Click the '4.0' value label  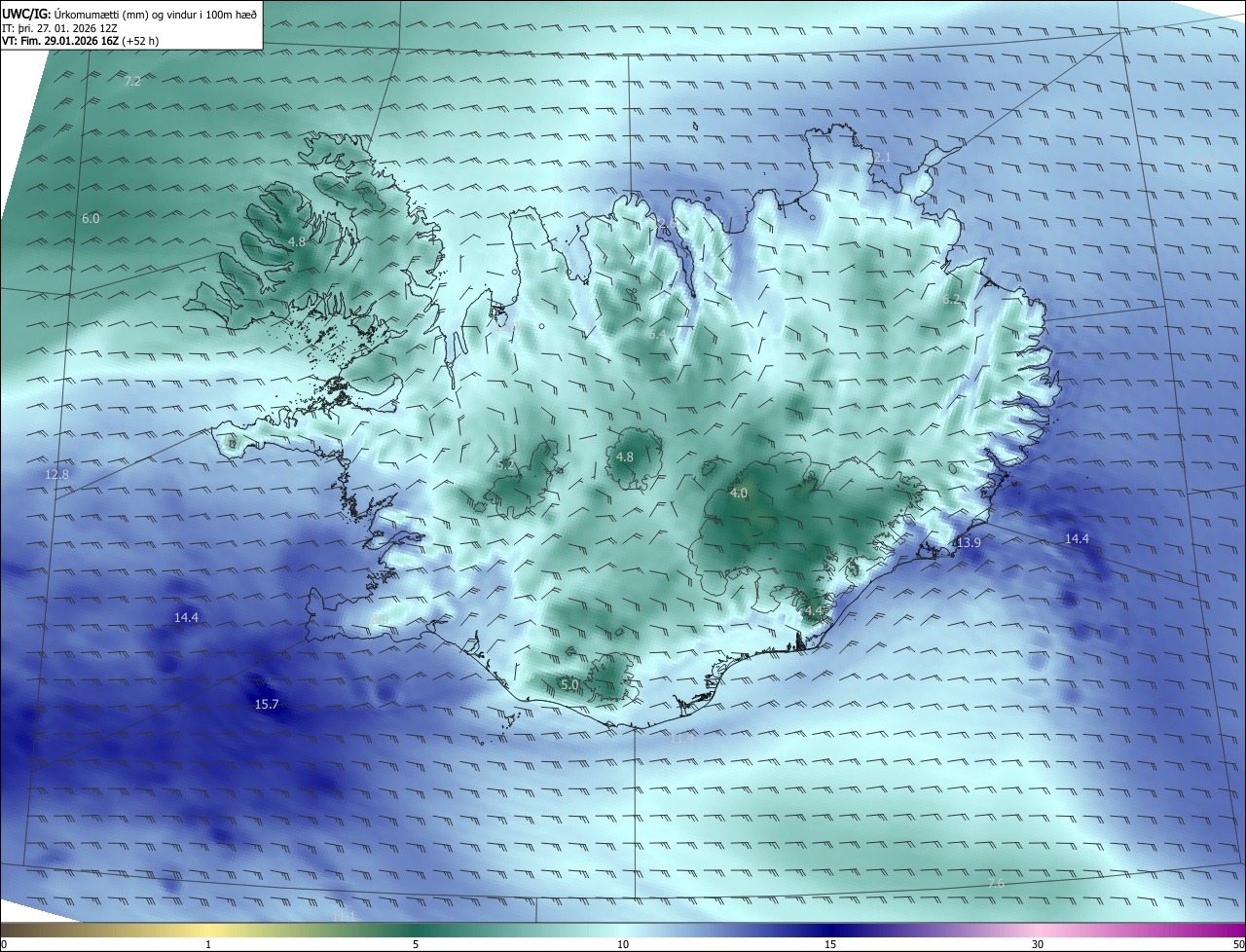pos(739,494)
